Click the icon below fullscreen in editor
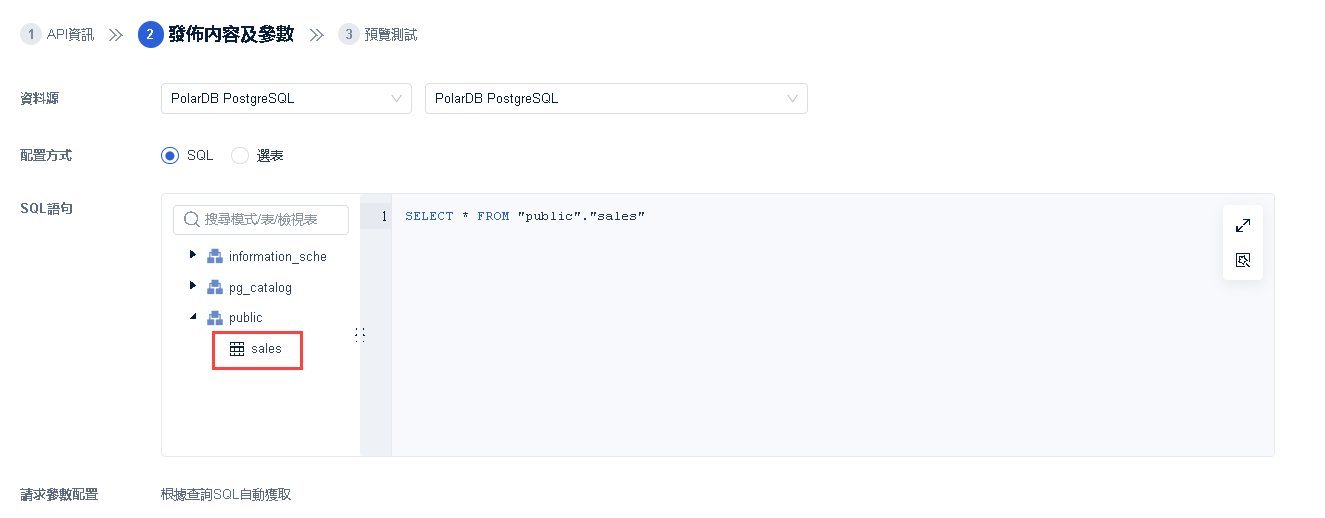The image size is (1325, 518). (x=1243, y=260)
